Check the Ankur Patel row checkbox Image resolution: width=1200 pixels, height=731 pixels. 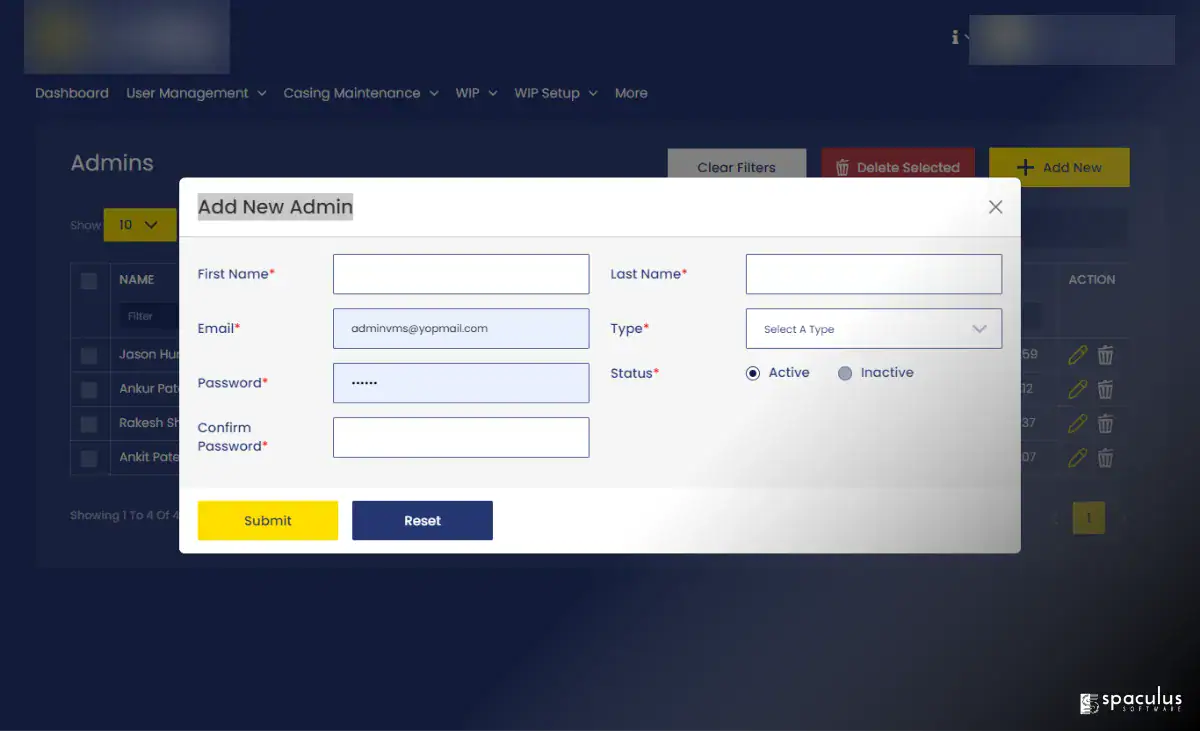click(89, 389)
